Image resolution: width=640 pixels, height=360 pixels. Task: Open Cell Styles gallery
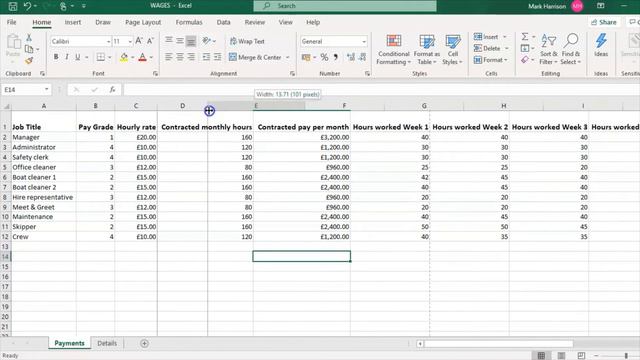tap(453, 49)
